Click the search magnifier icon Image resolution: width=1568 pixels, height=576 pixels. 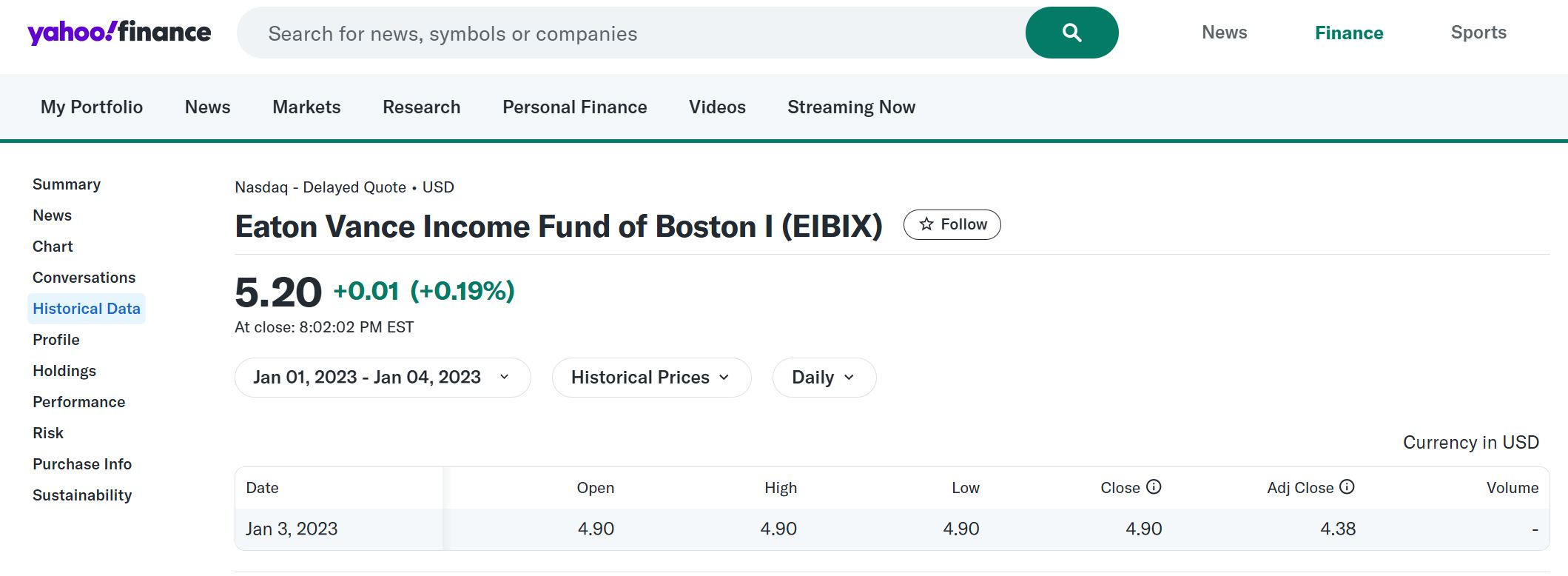pos(1071,33)
